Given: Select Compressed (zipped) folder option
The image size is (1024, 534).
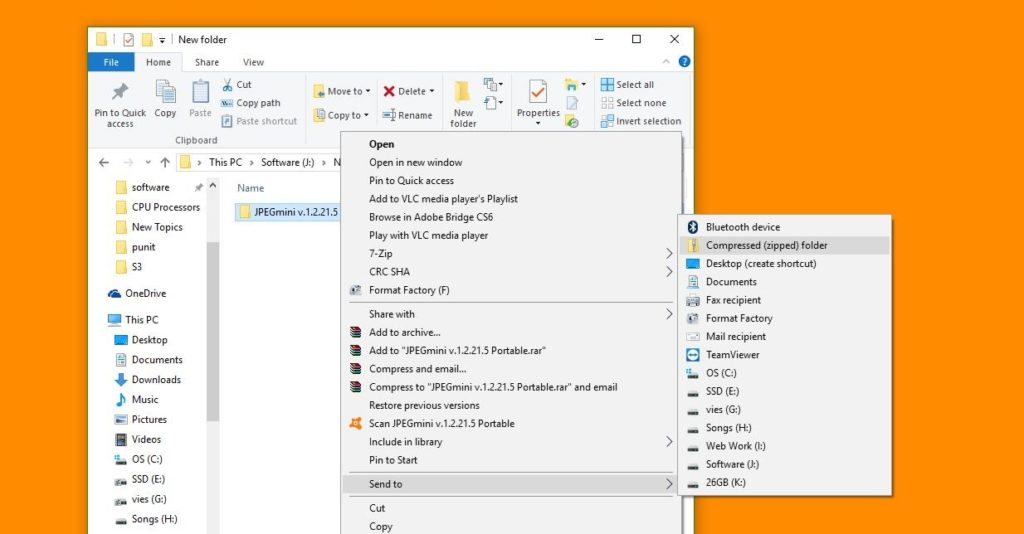Looking at the screenshot, I should tap(766, 245).
